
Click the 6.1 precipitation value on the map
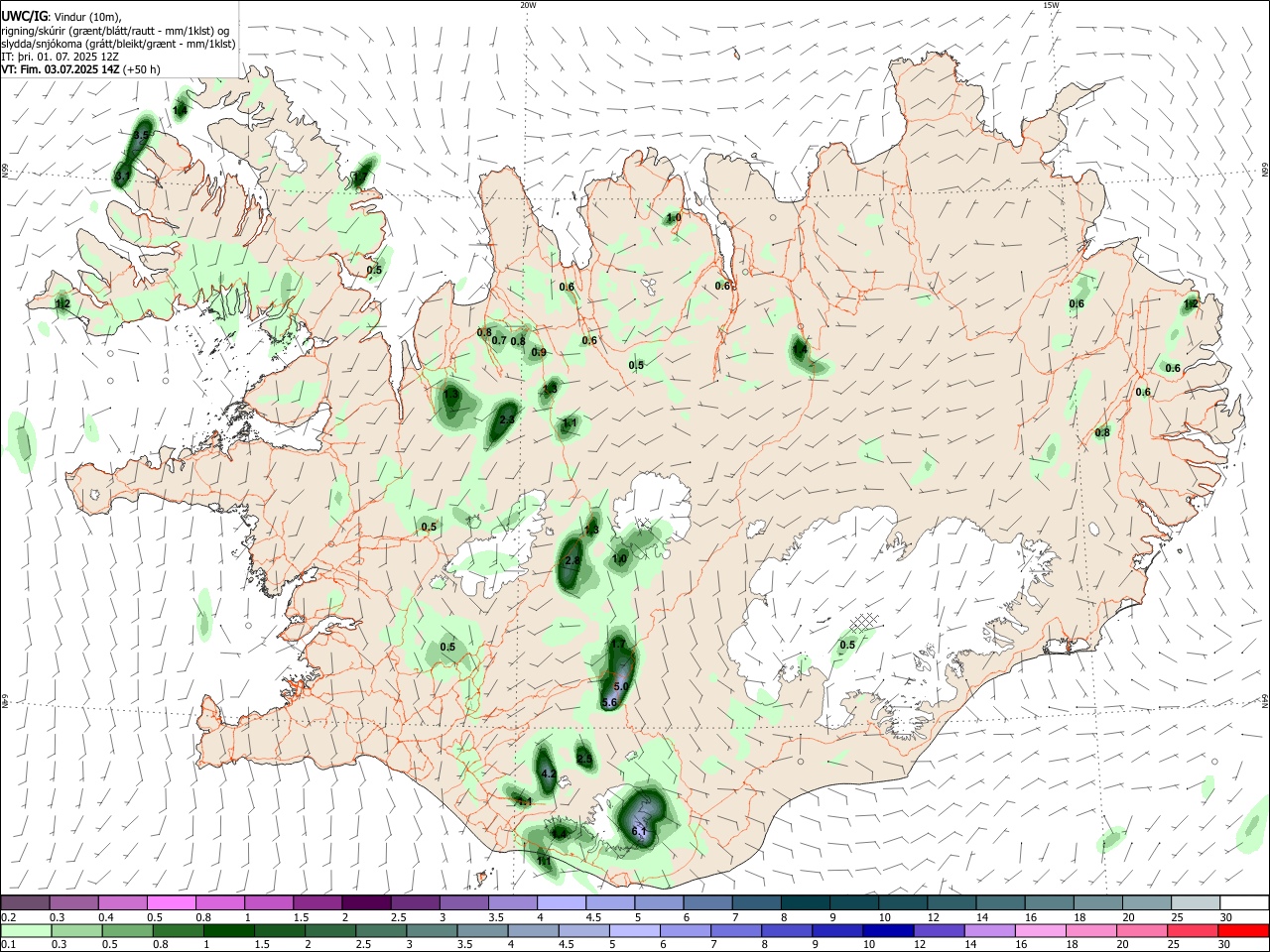[x=639, y=831]
